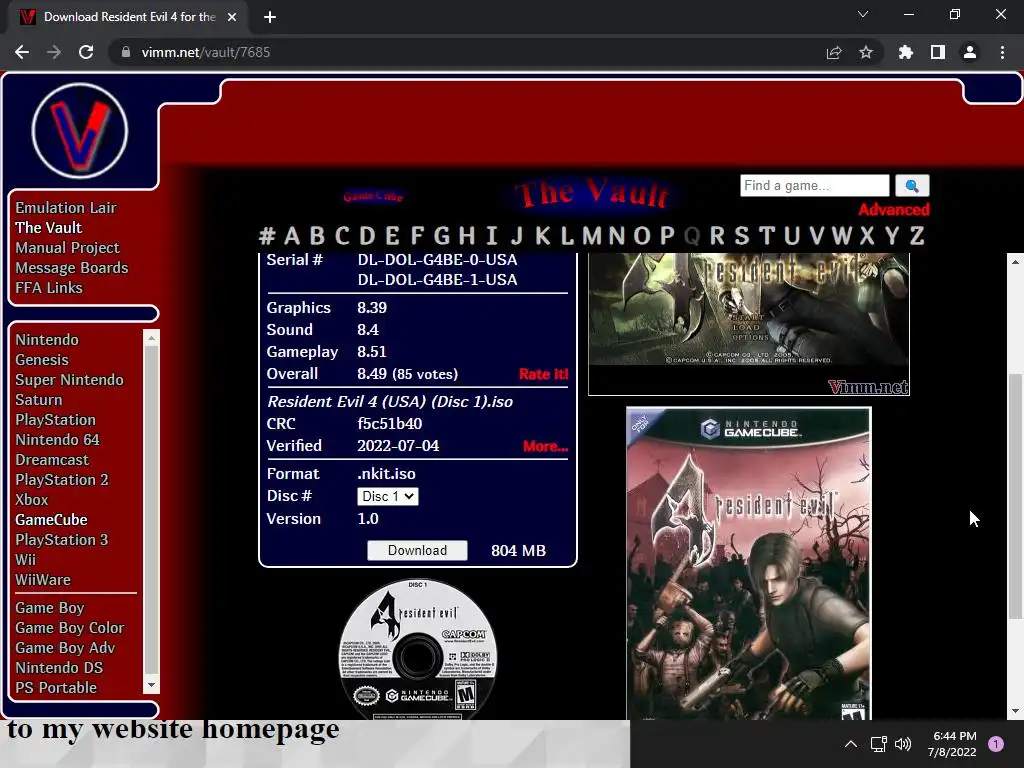
Task: Select Saturn system in list
Action: point(39,400)
